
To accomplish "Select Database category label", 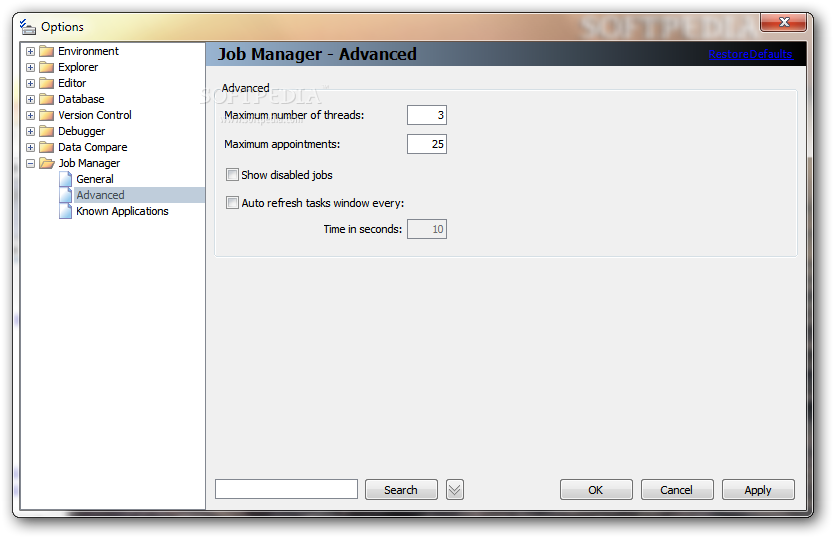I will click(x=81, y=100).
